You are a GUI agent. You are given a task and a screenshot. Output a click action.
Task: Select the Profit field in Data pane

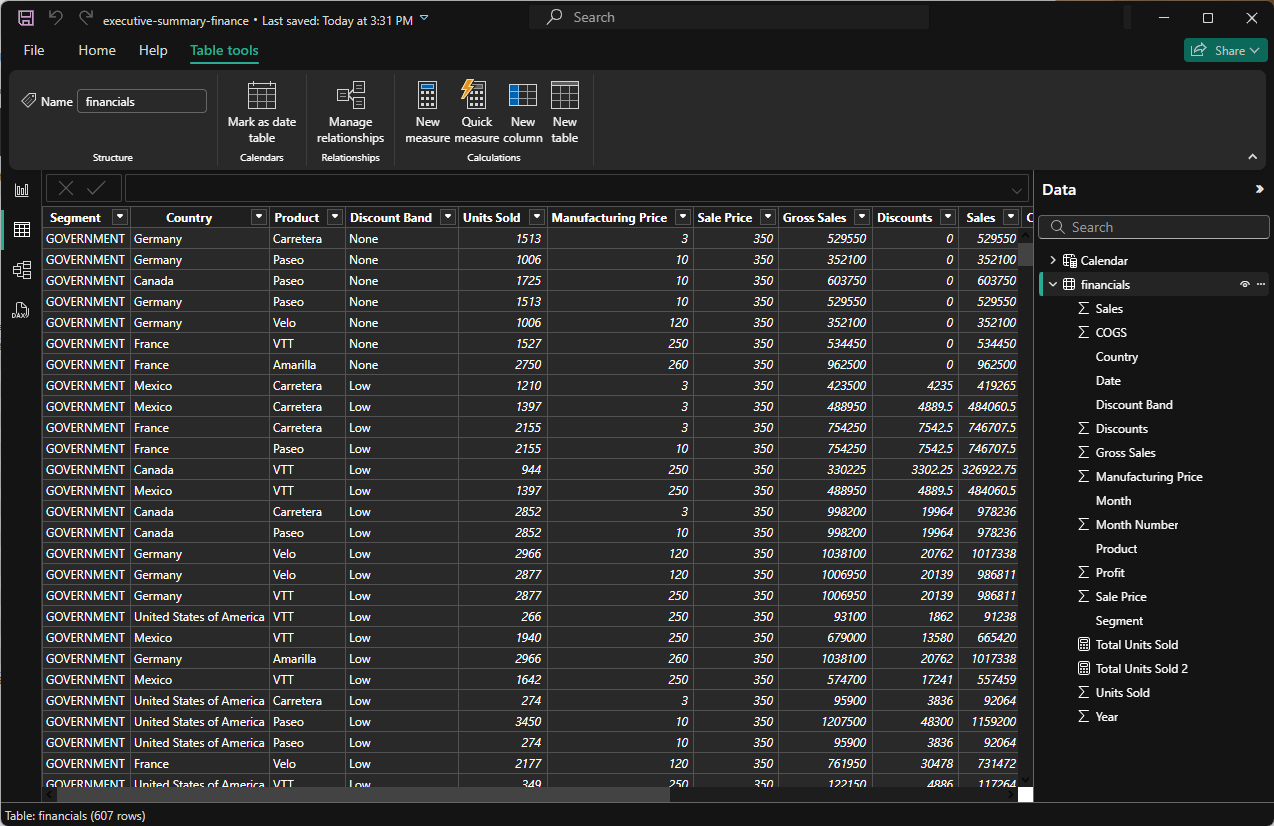click(x=1110, y=573)
